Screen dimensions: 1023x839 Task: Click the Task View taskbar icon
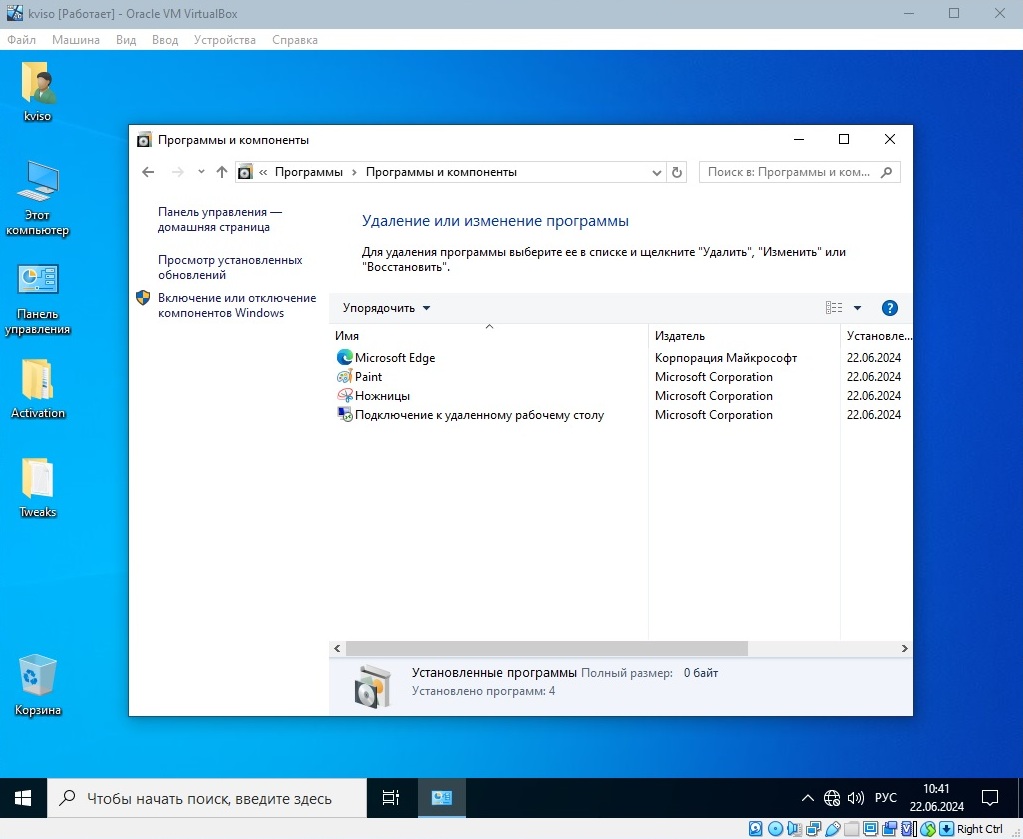390,797
